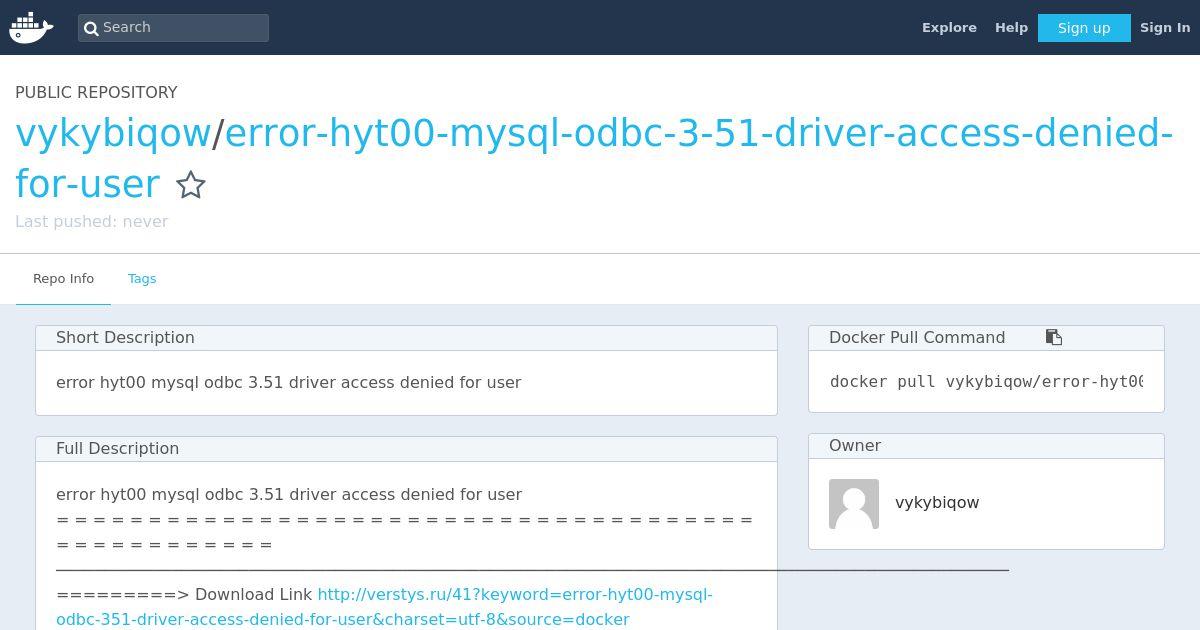The height and width of the screenshot is (630, 1200).
Task: Open the repository name link in title
Action: (594, 158)
